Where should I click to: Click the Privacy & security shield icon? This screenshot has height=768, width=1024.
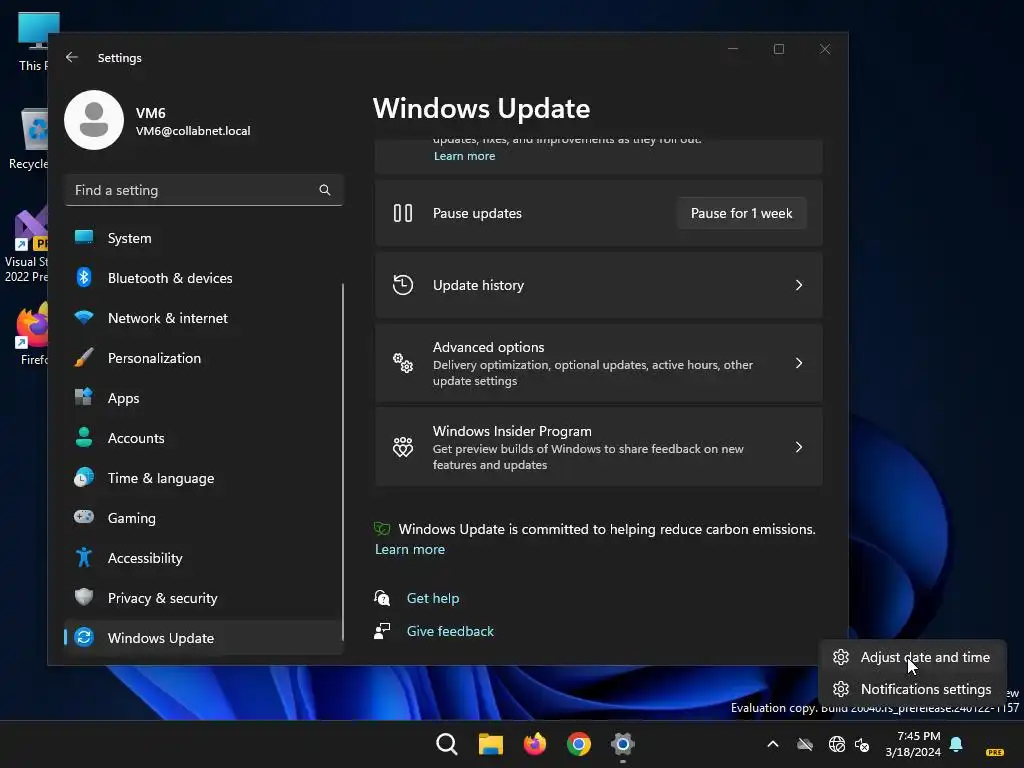tap(84, 598)
